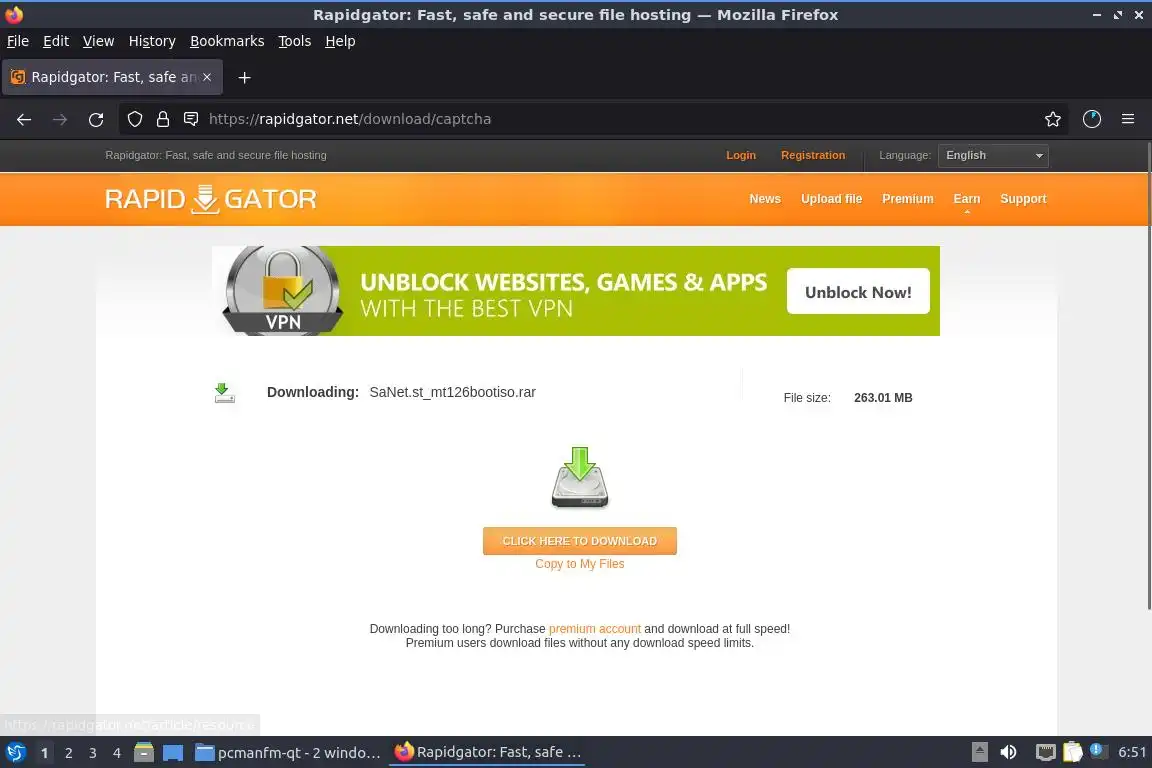Switch to virtual desktop 4
The image size is (1152, 768).
click(x=117, y=753)
